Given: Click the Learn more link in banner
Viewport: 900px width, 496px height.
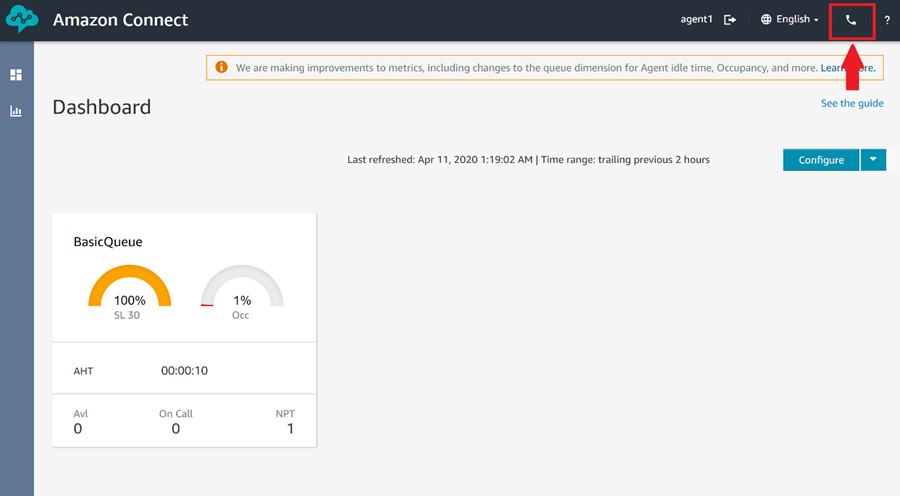Looking at the screenshot, I should (848, 68).
